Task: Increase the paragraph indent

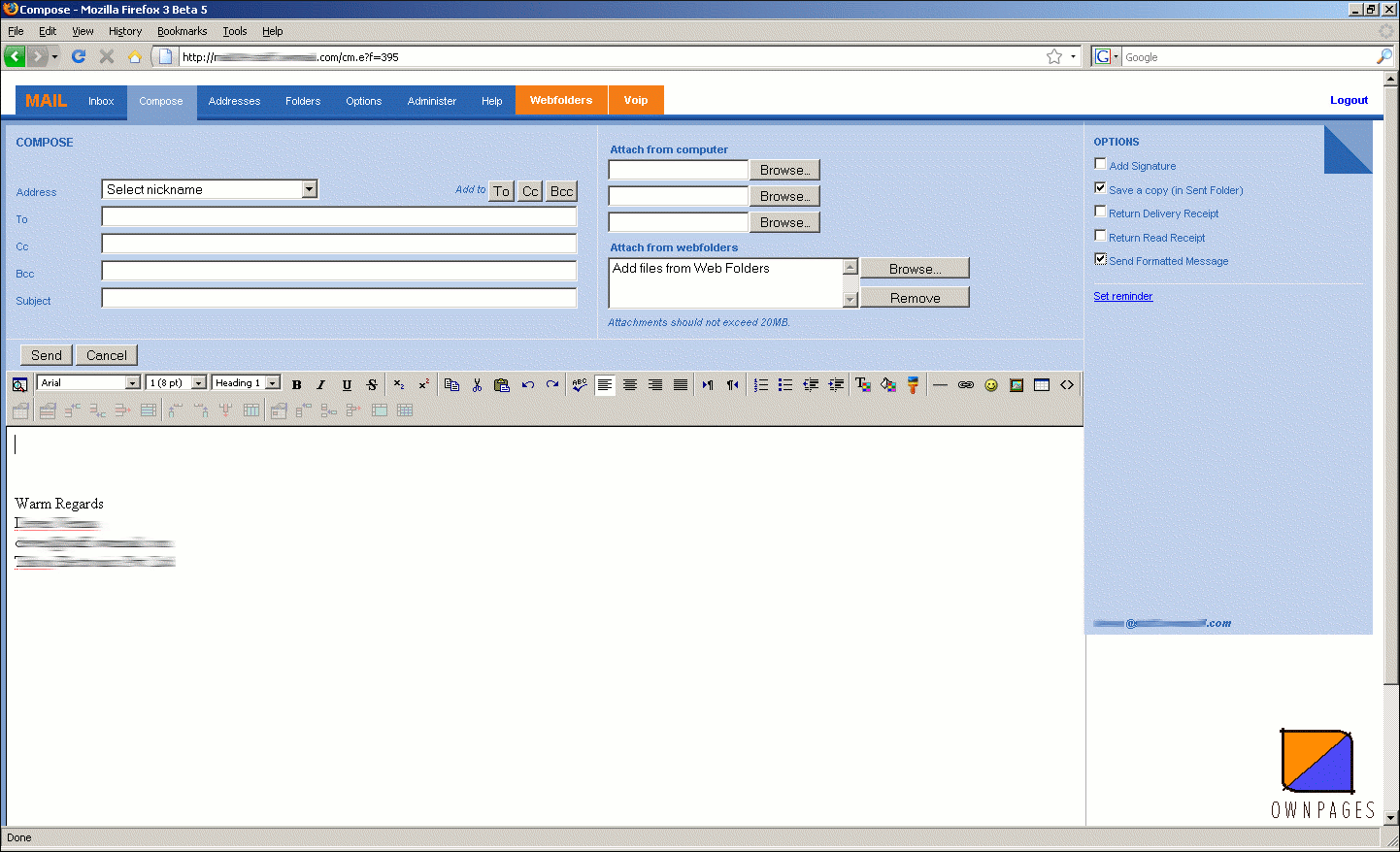Action: click(x=836, y=385)
